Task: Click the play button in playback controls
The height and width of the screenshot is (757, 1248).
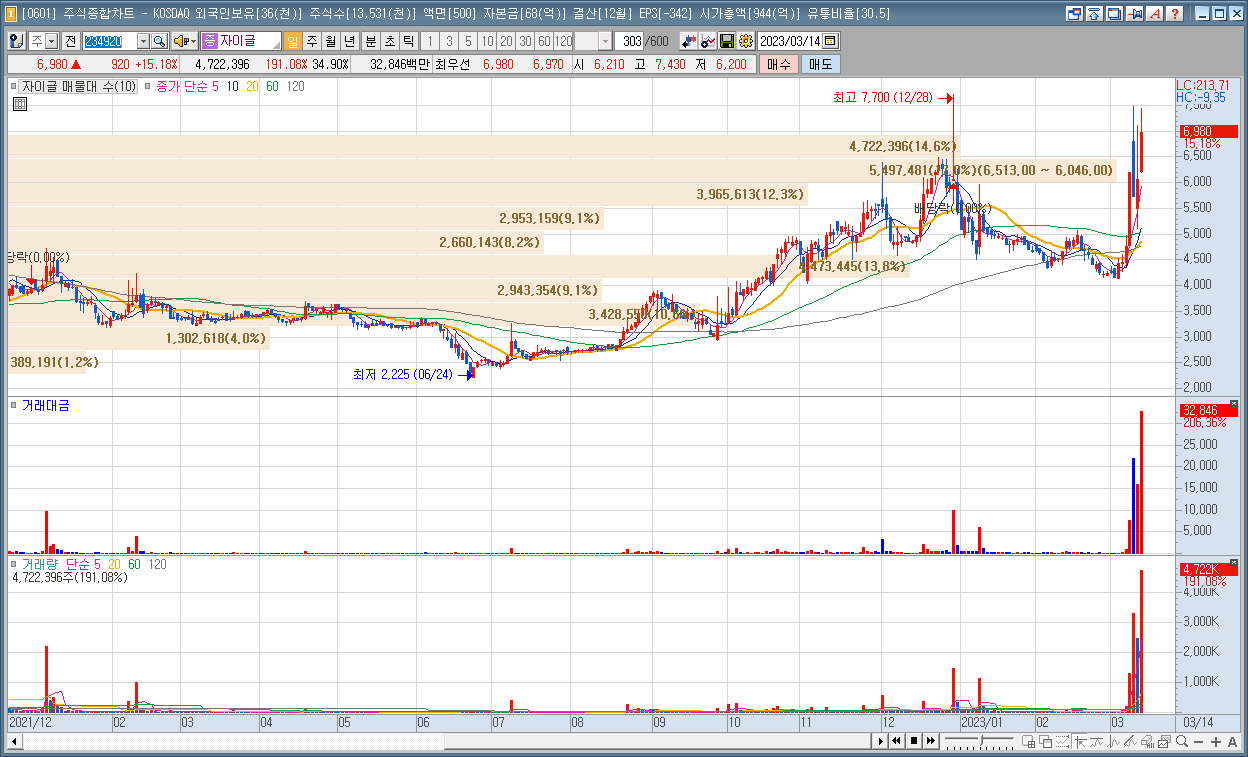Action: click(x=881, y=741)
